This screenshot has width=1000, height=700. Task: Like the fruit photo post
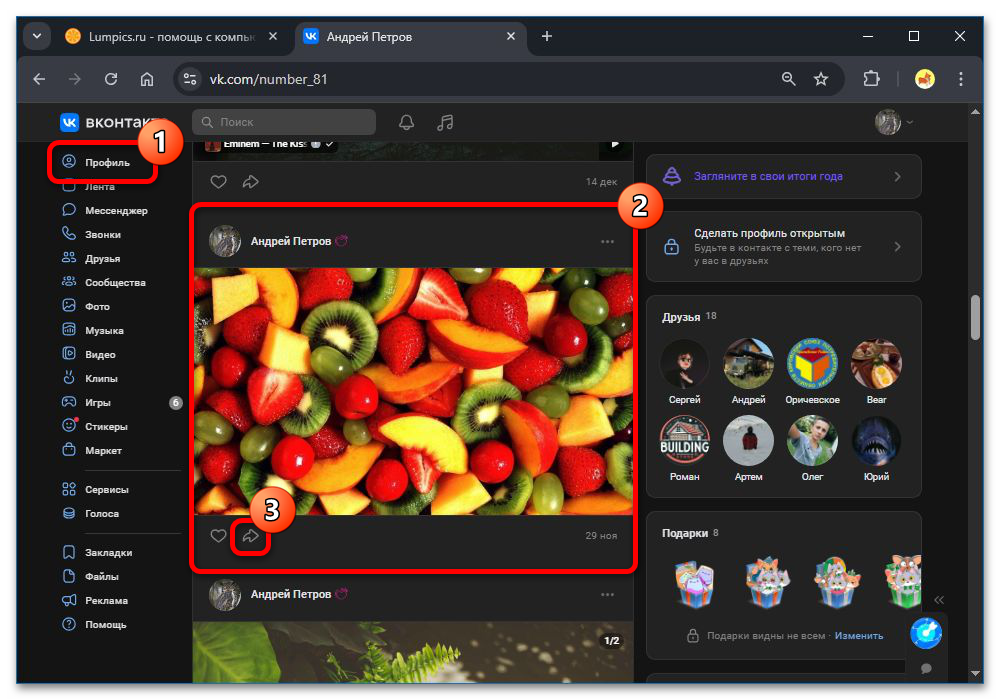pos(219,536)
